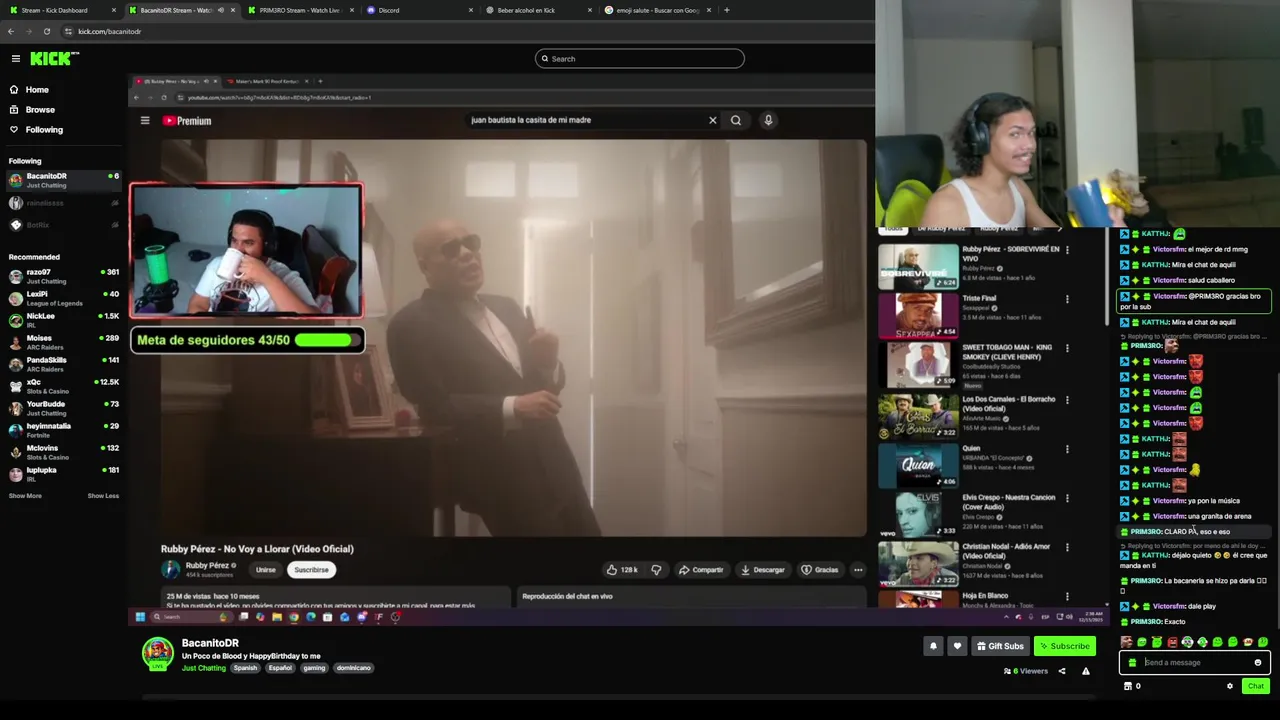Viewport: 1280px width, 720px height.
Task: Share the stream via share icon
Action: click(x=1062, y=671)
